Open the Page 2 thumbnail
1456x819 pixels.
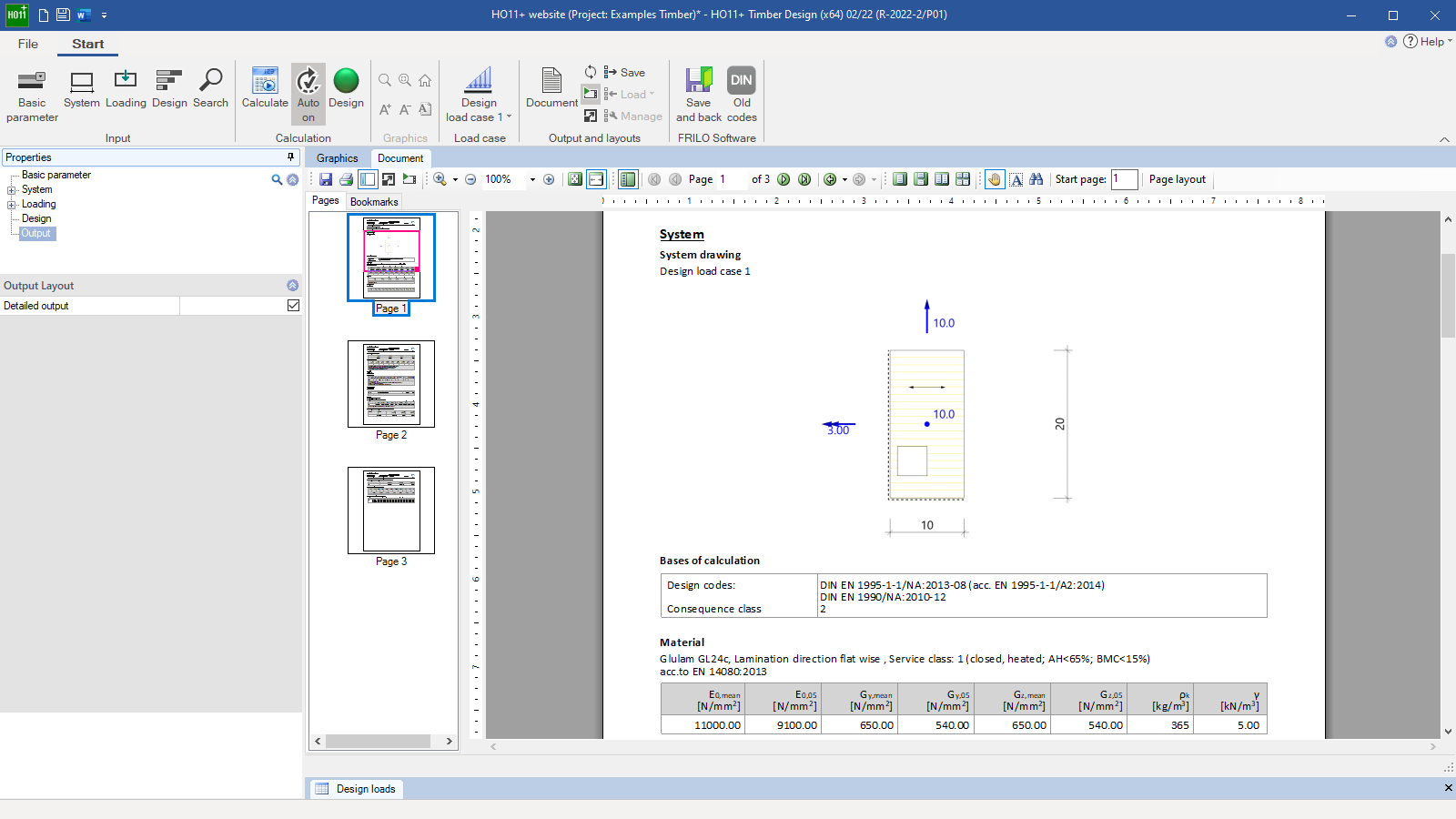tap(391, 384)
